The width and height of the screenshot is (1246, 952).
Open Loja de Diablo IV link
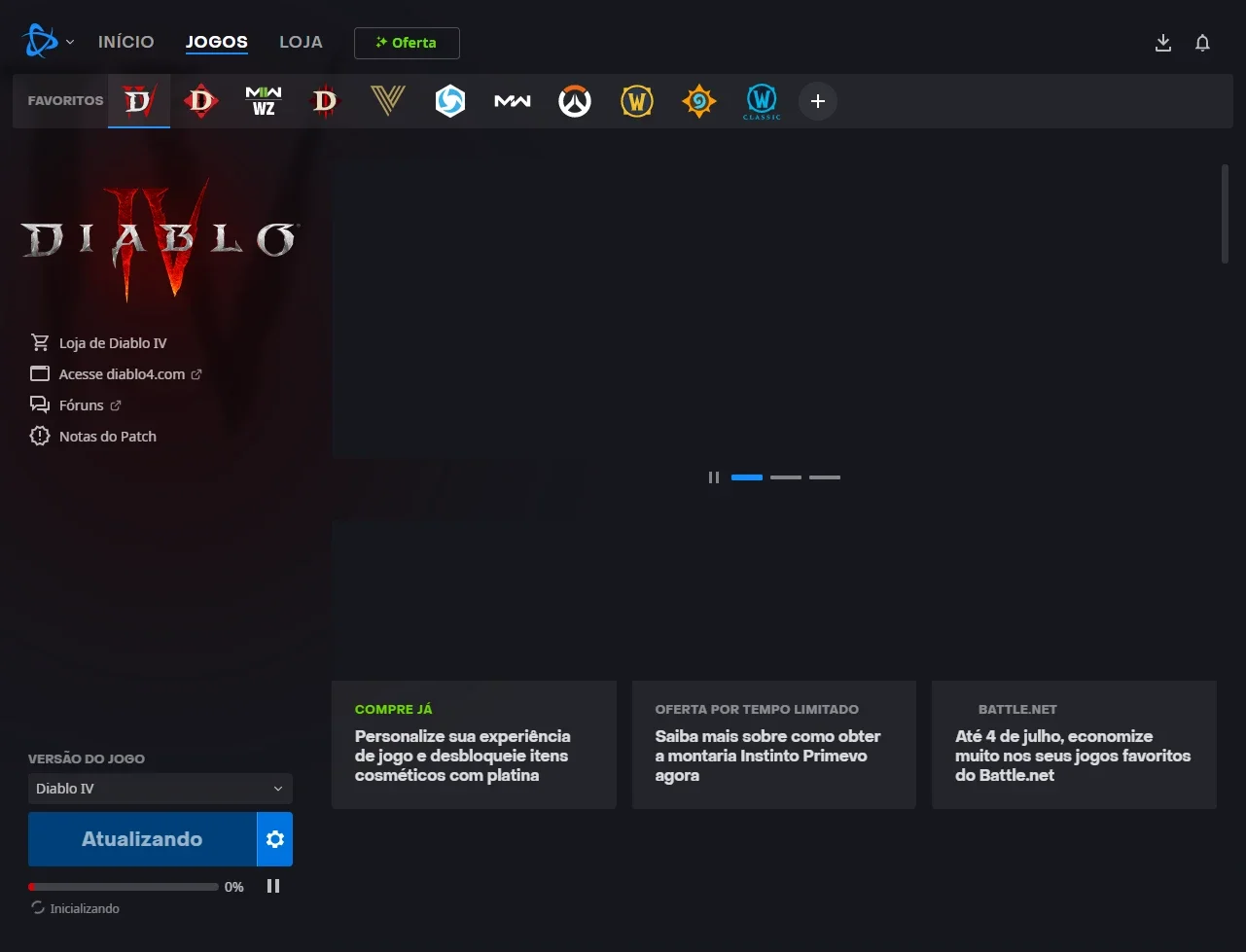(113, 343)
